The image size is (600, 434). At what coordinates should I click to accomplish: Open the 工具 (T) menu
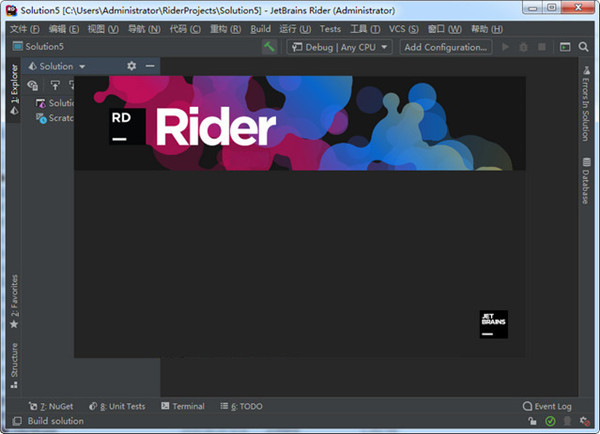tap(365, 29)
